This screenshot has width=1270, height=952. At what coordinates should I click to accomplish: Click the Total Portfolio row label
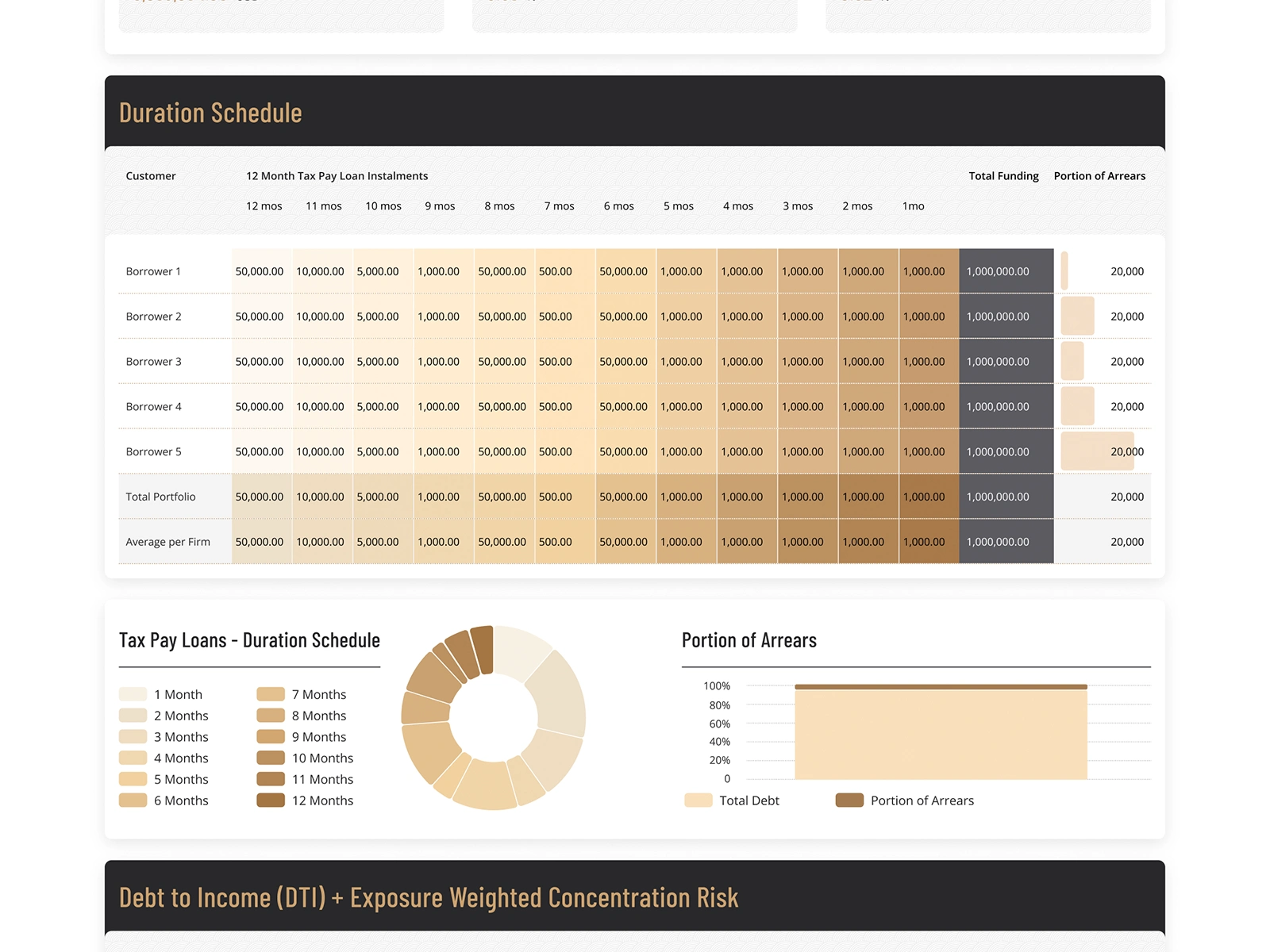click(x=160, y=497)
